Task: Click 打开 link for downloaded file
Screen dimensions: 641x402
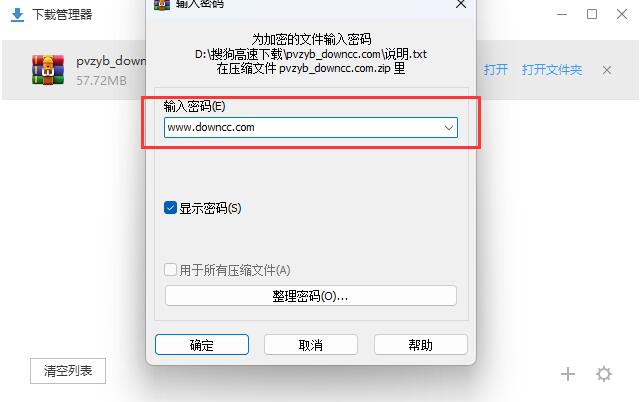Action: 495,70
